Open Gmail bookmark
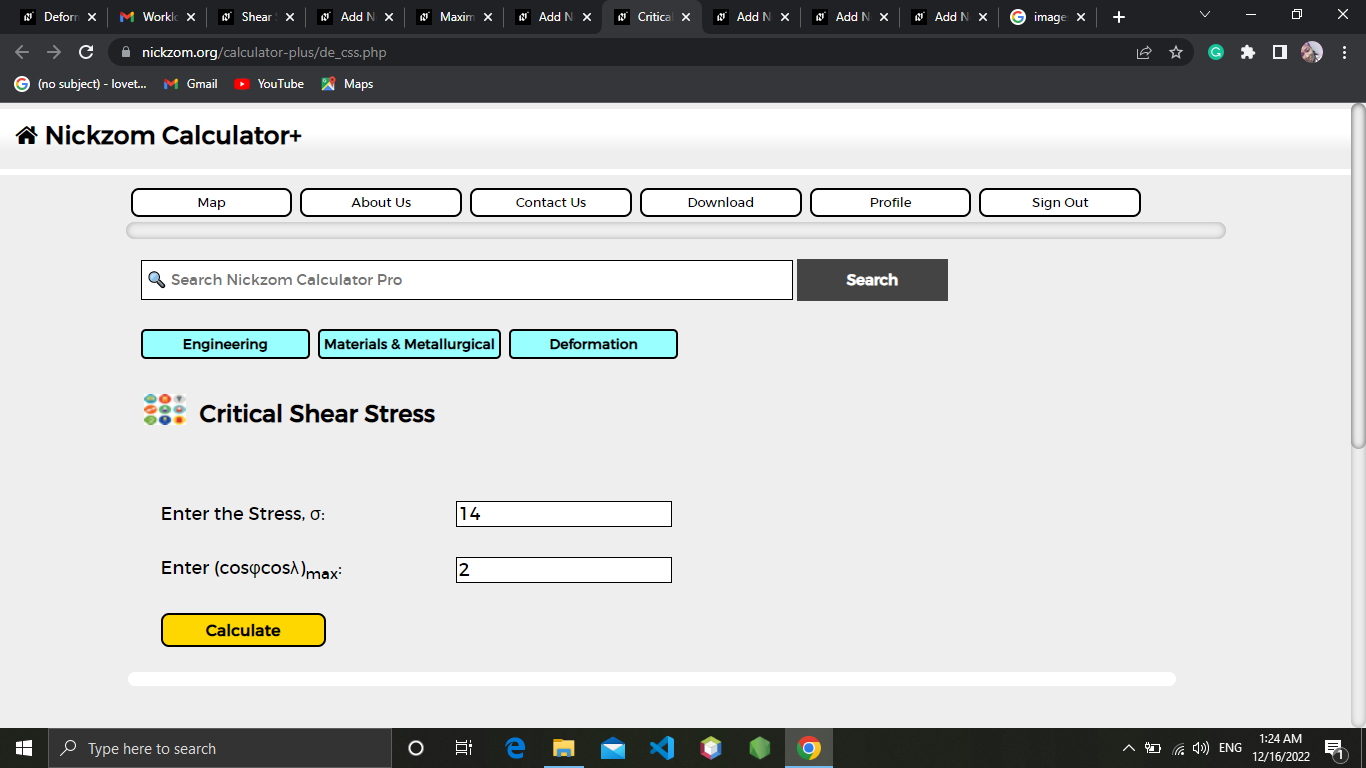This screenshot has width=1366, height=768. coord(191,84)
